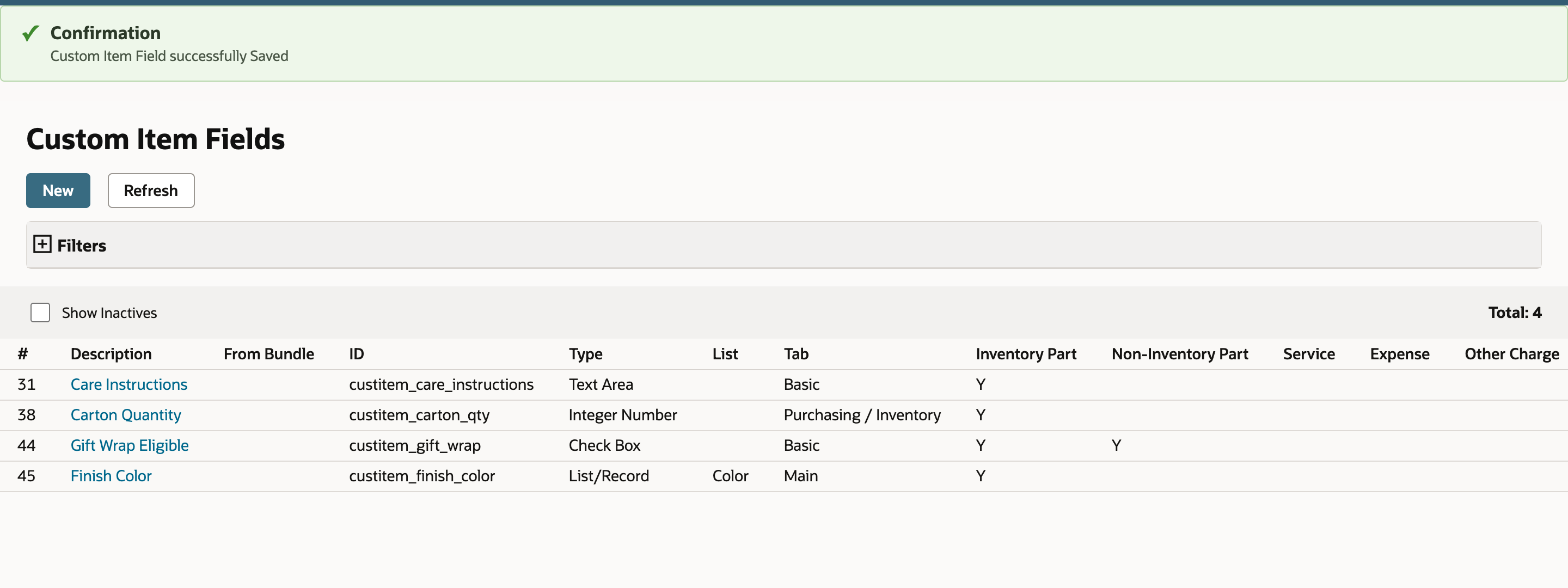
Task: Select the Other Charge column header
Action: pyautogui.click(x=1511, y=354)
